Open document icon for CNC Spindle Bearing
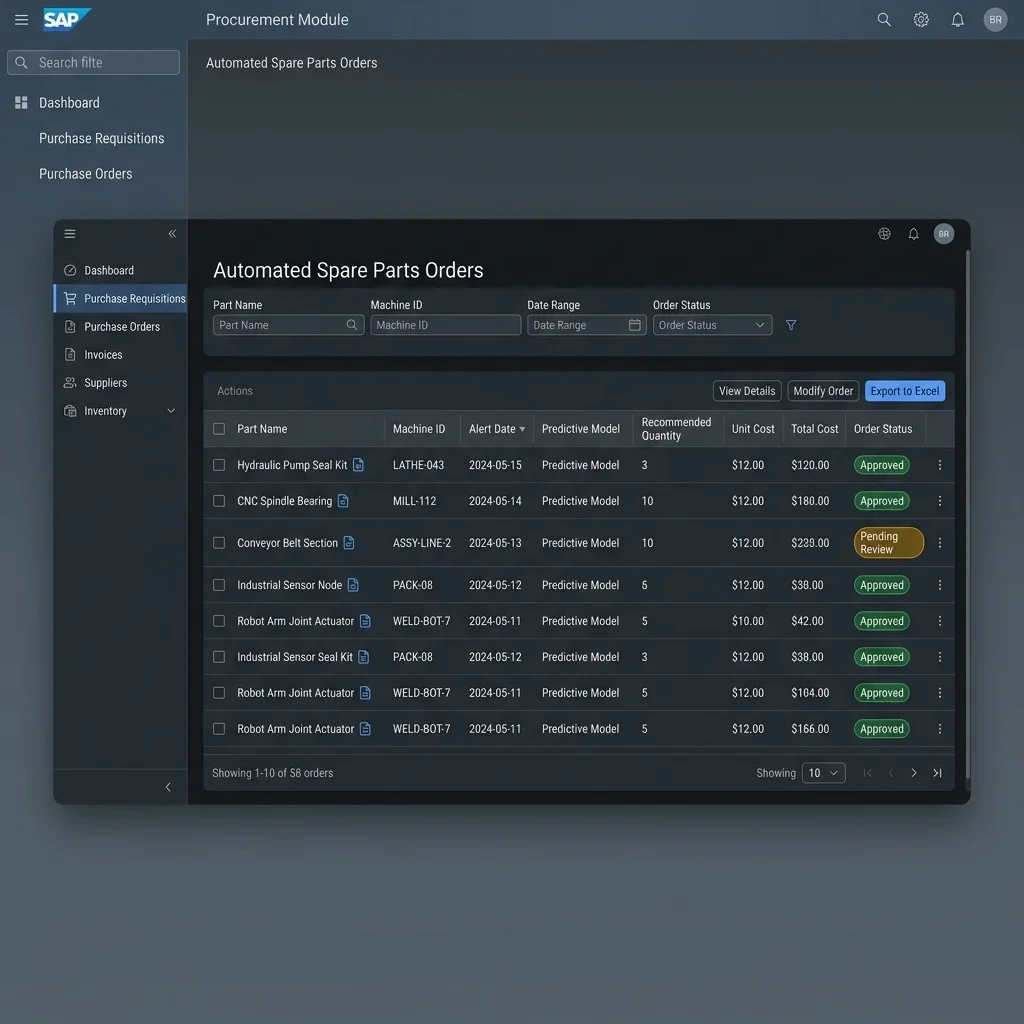Image resolution: width=1024 pixels, height=1024 pixels. tap(343, 501)
